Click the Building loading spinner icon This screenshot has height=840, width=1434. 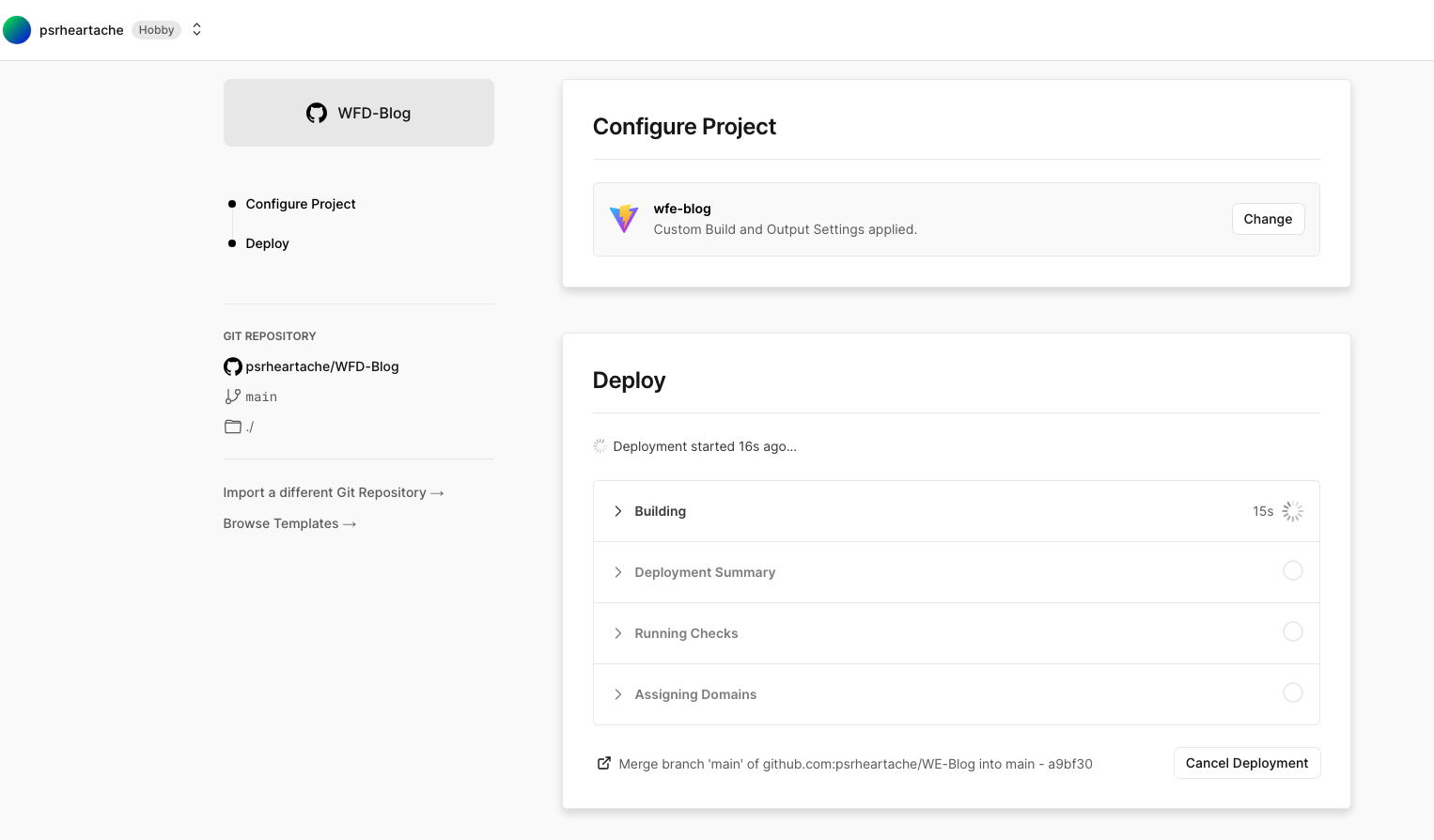click(1293, 511)
